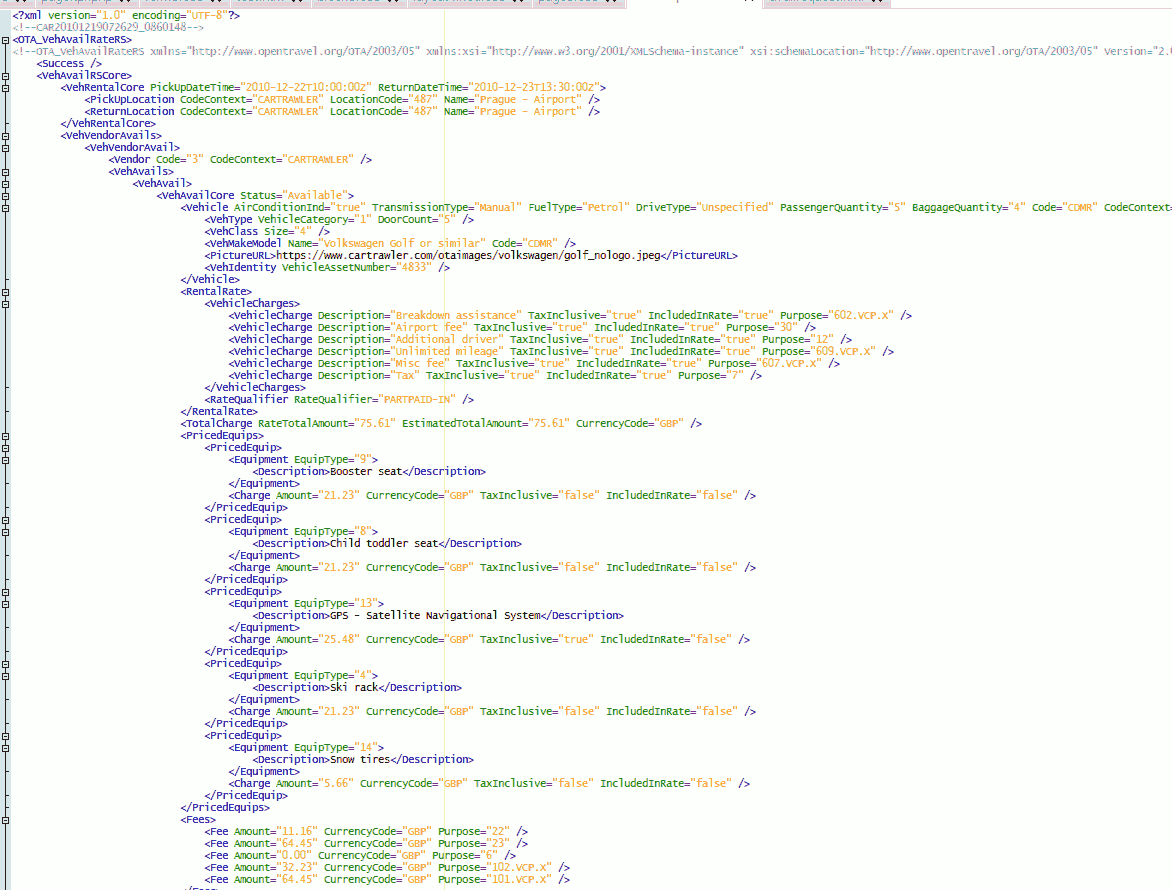Collapse the PricedEquips fold marker
The width and height of the screenshot is (1172, 890).
(5, 436)
